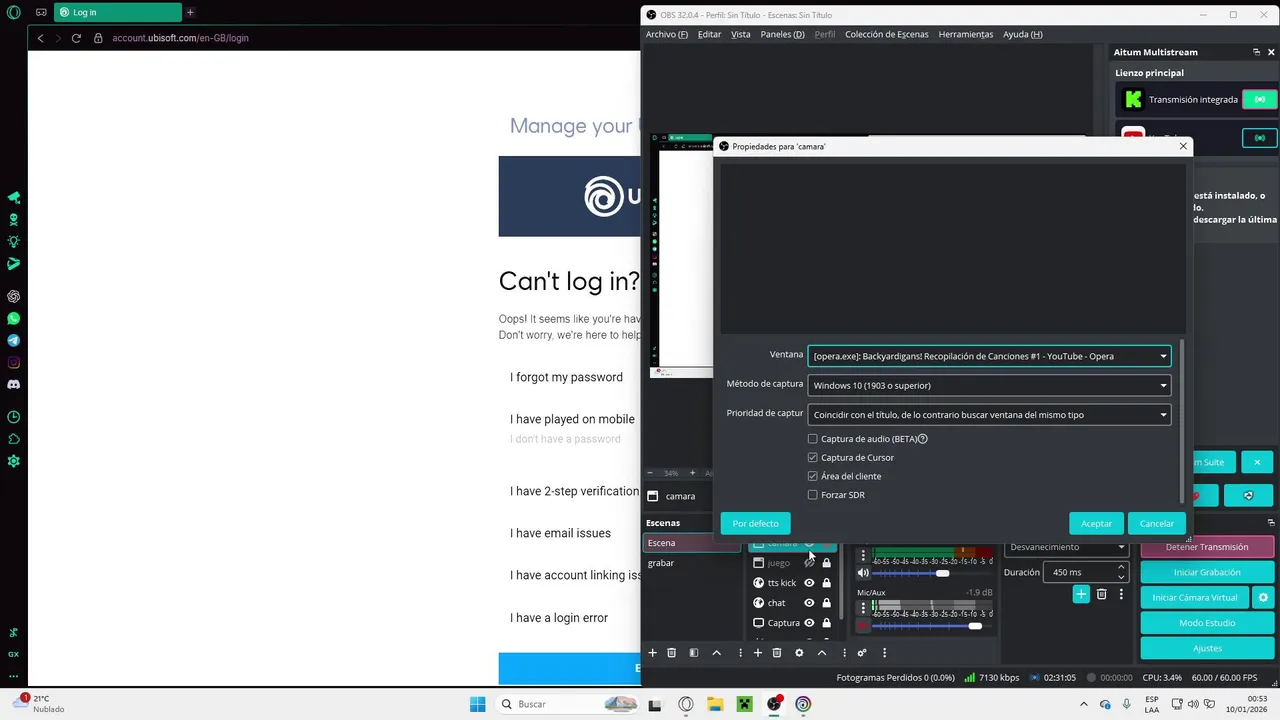Toggle Kick Transmisión integrada output
The height and width of the screenshot is (720, 1280).
tap(1260, 99)
